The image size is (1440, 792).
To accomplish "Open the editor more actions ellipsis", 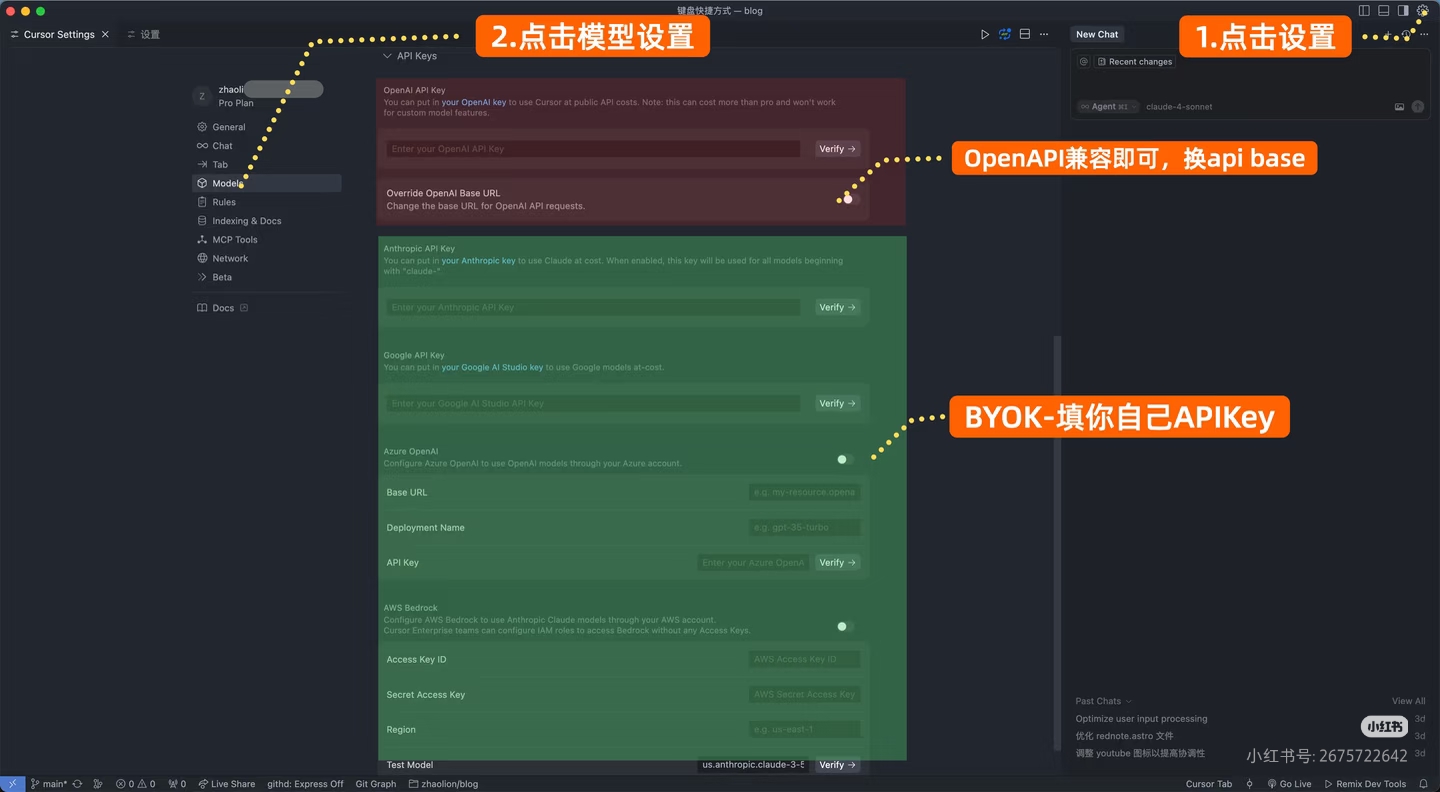I will tap(1044, 34).
